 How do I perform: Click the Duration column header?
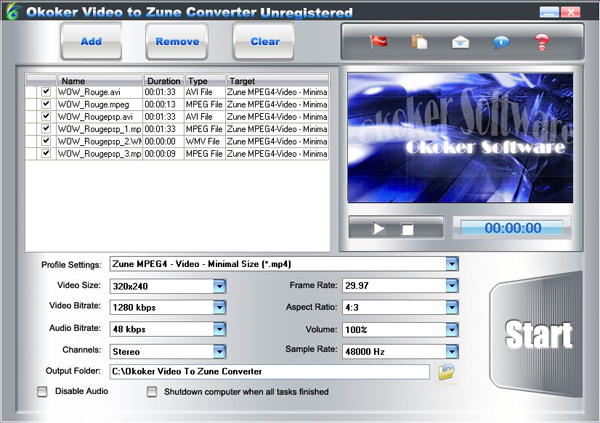[x=164, y=81]
